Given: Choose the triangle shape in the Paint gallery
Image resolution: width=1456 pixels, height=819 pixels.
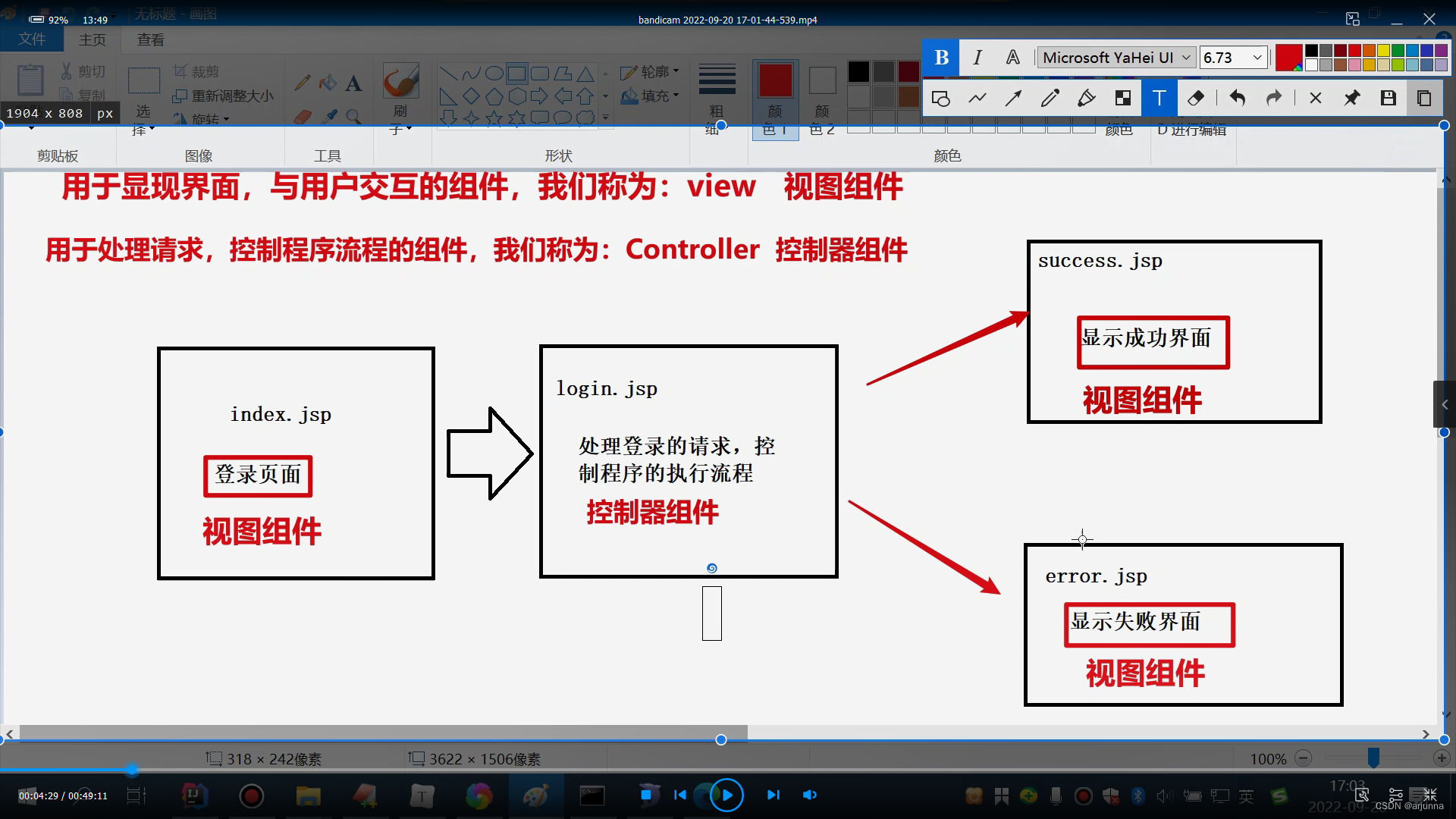Looking at the screenshot, I should coord(585,74).
